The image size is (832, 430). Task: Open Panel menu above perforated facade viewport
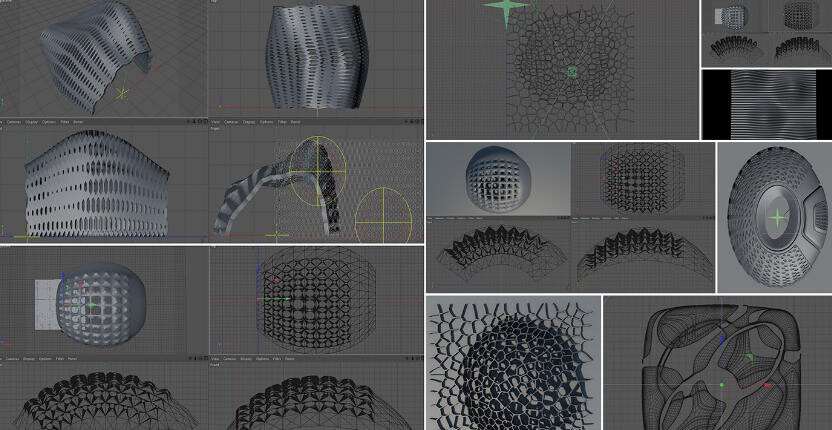tap(77, 122)
